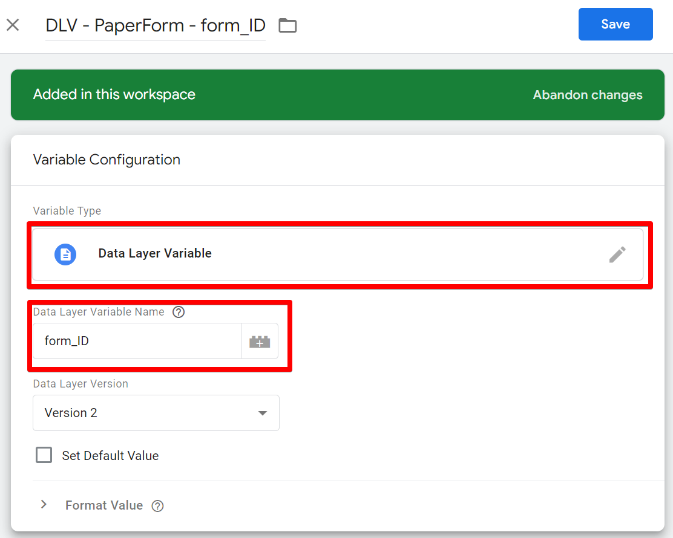
Task: Click the Variable Configuration panel heading
Action: pos(107,160)
